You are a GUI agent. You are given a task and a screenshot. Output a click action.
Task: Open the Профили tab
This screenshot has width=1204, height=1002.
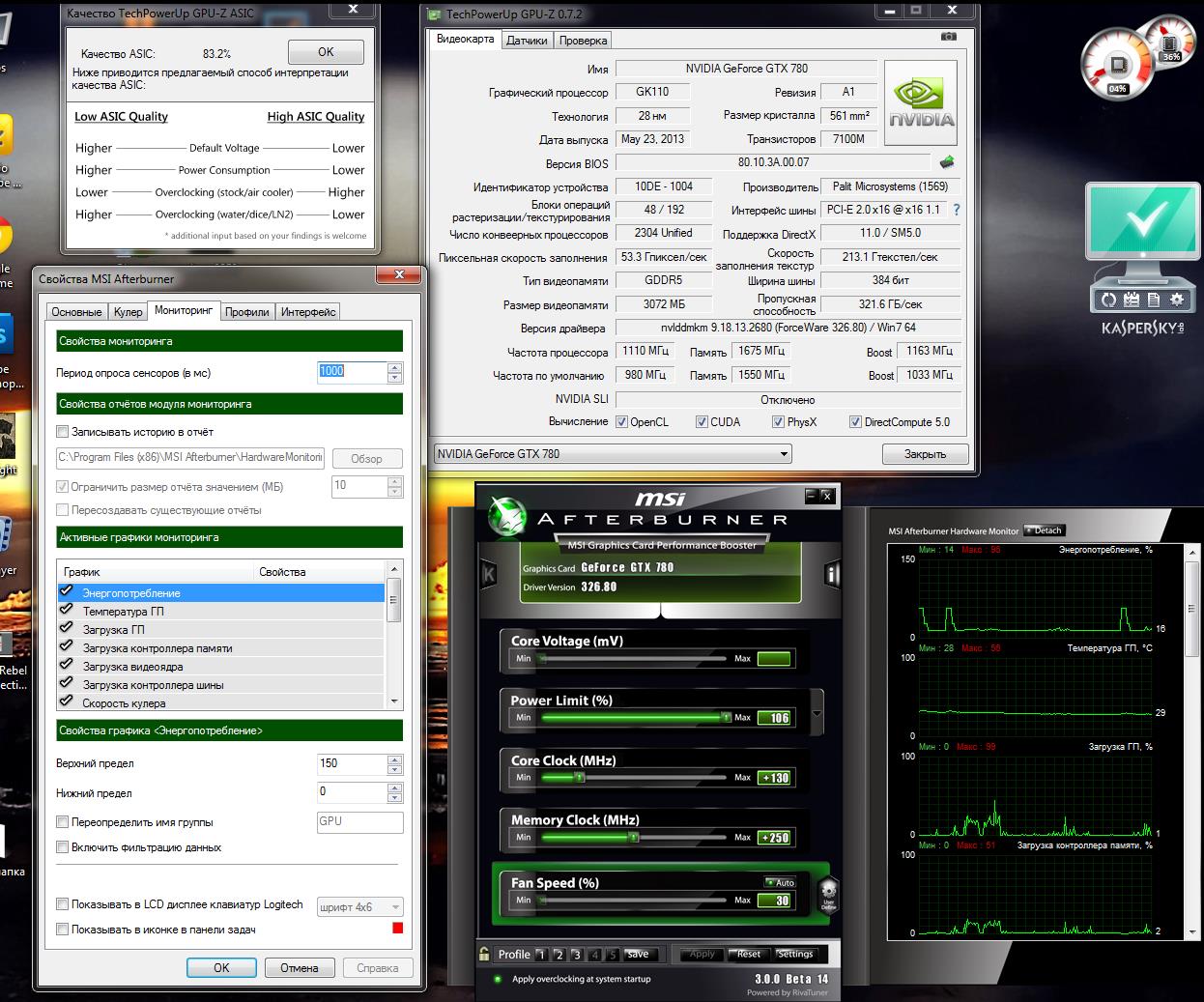click(247, 312)
